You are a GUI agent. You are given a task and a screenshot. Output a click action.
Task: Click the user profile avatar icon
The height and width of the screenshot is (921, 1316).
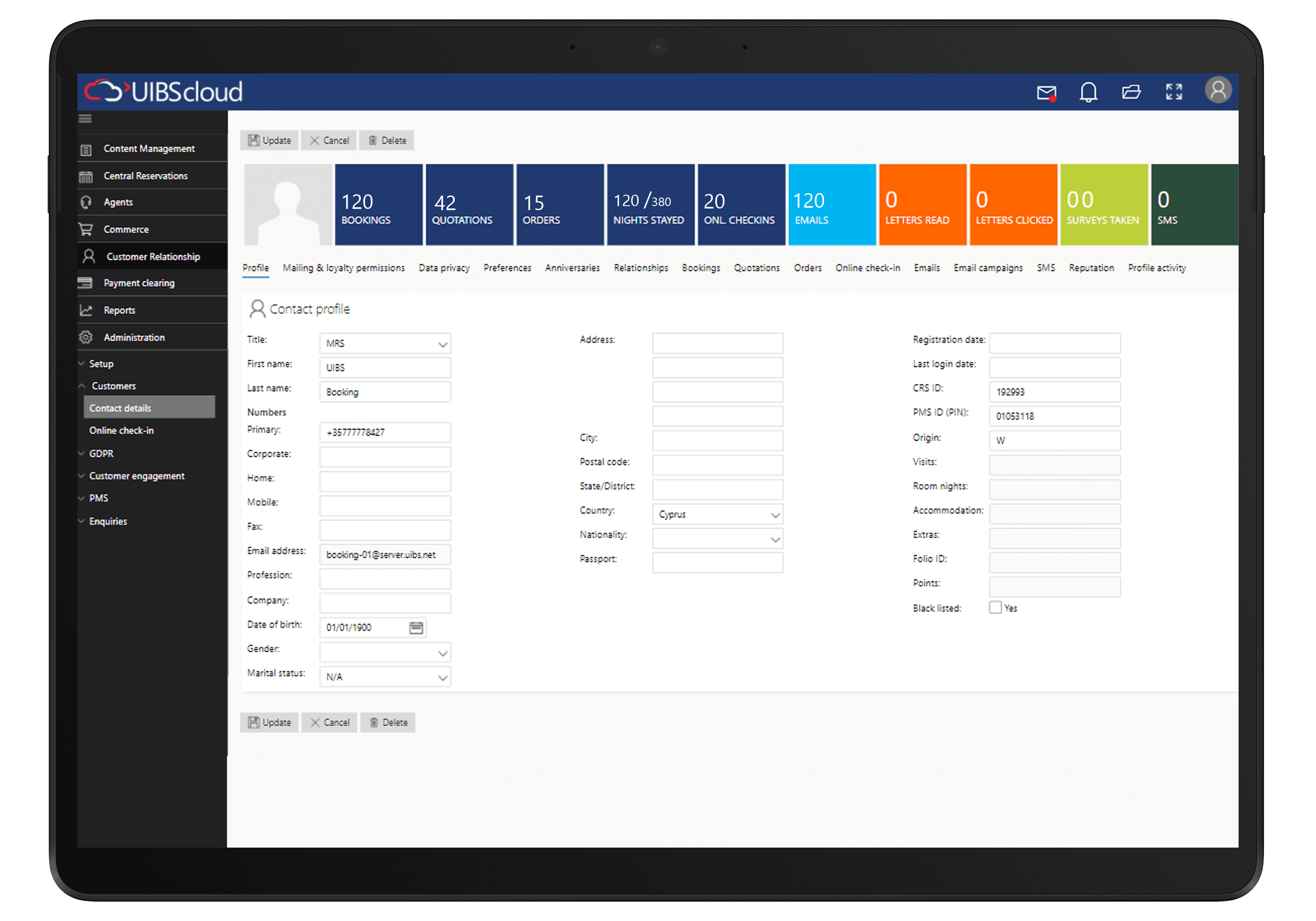click(1218, 91)
